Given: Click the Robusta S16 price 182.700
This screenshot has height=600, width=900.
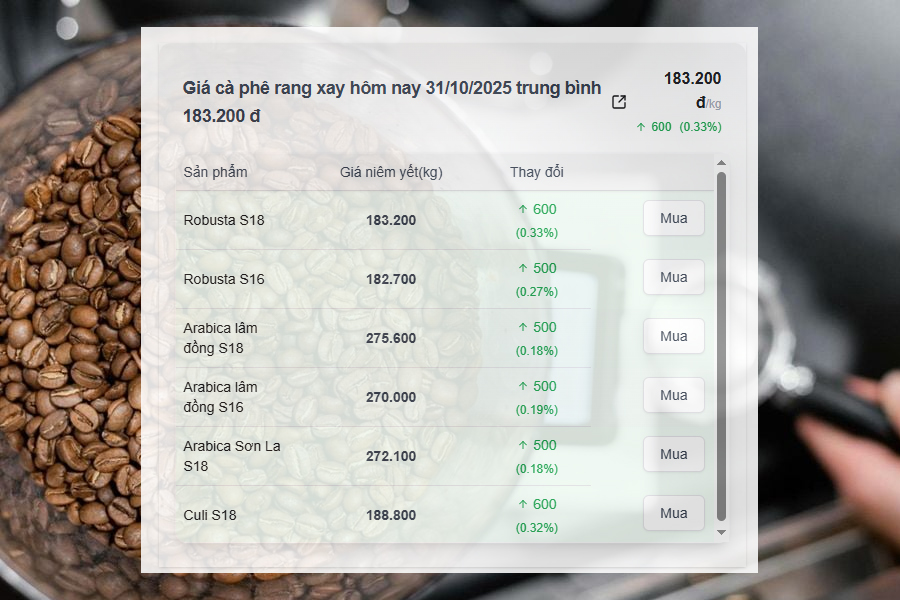Looking at the screenshot, I should click(391, 280).
